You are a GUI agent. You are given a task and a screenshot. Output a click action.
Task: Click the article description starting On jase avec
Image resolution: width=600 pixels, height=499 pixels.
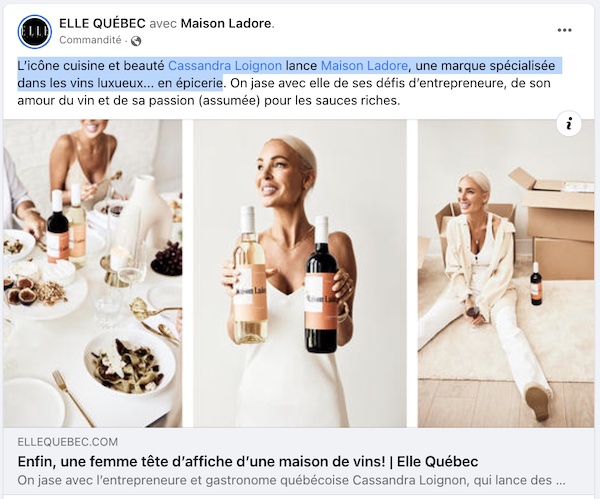(x=291, y=480)
